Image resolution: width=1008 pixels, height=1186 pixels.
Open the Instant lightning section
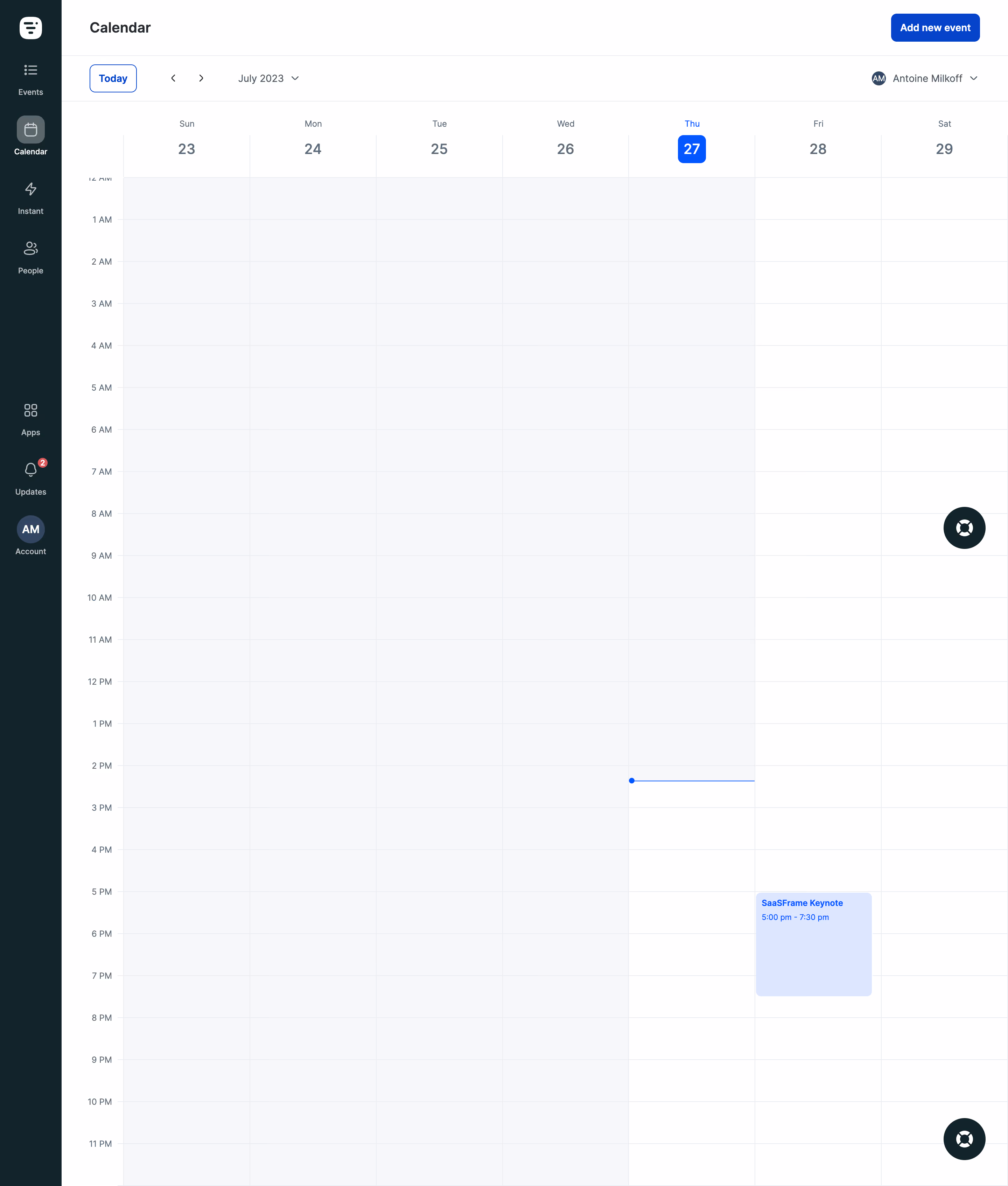(x=30, y=198)
